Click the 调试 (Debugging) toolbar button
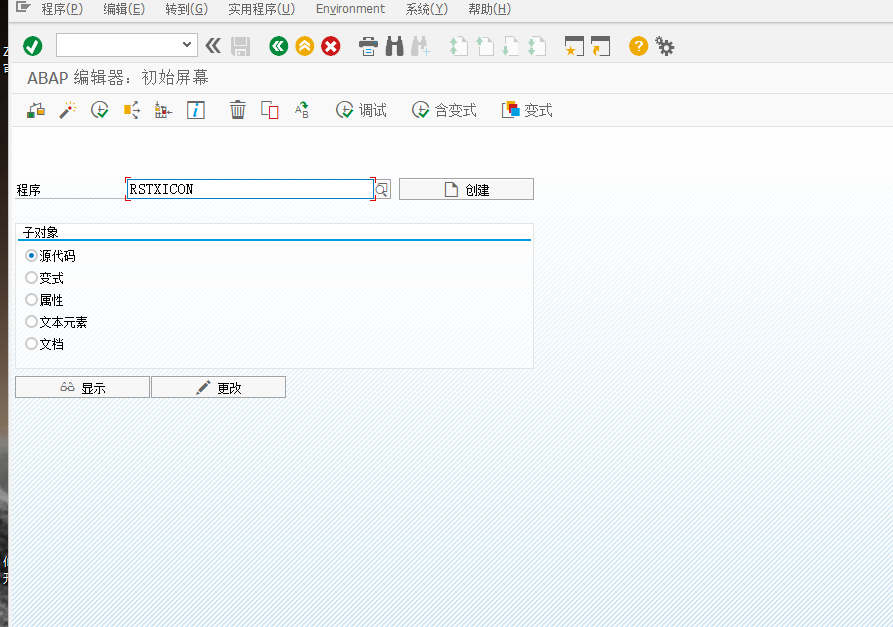 (x=361, y=110)
